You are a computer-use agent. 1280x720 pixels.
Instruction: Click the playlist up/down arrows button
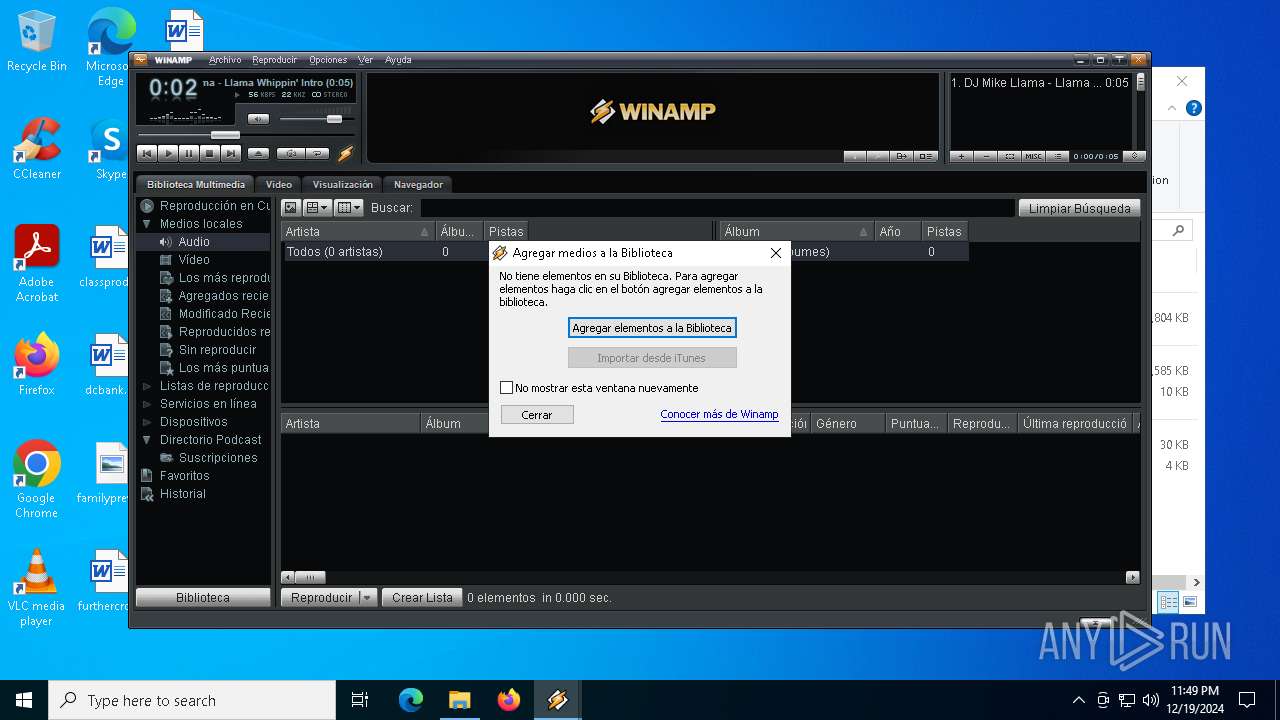[x=1134, y=156]
